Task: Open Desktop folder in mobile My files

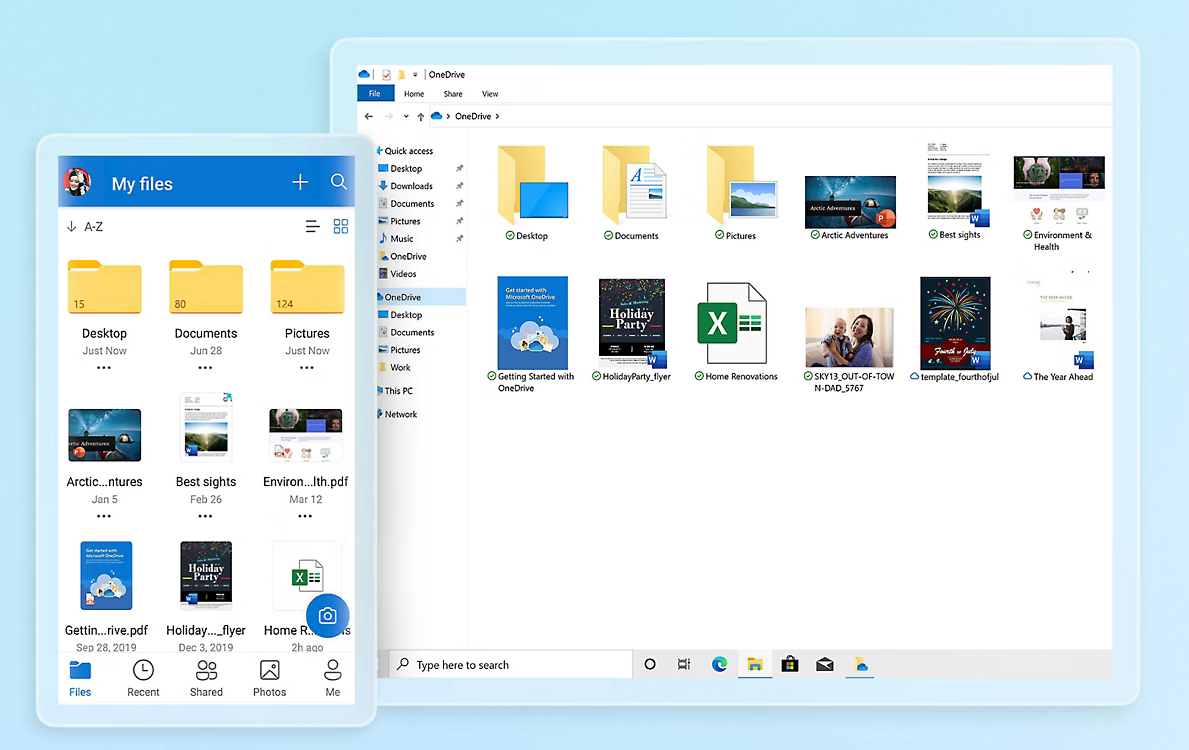Action: 105,287
